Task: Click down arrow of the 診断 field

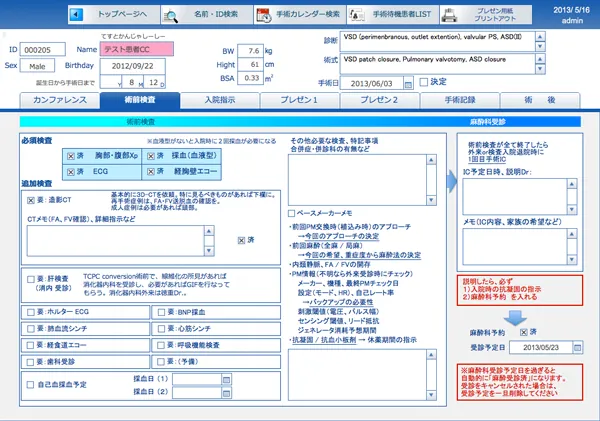Action: [540, 46]
